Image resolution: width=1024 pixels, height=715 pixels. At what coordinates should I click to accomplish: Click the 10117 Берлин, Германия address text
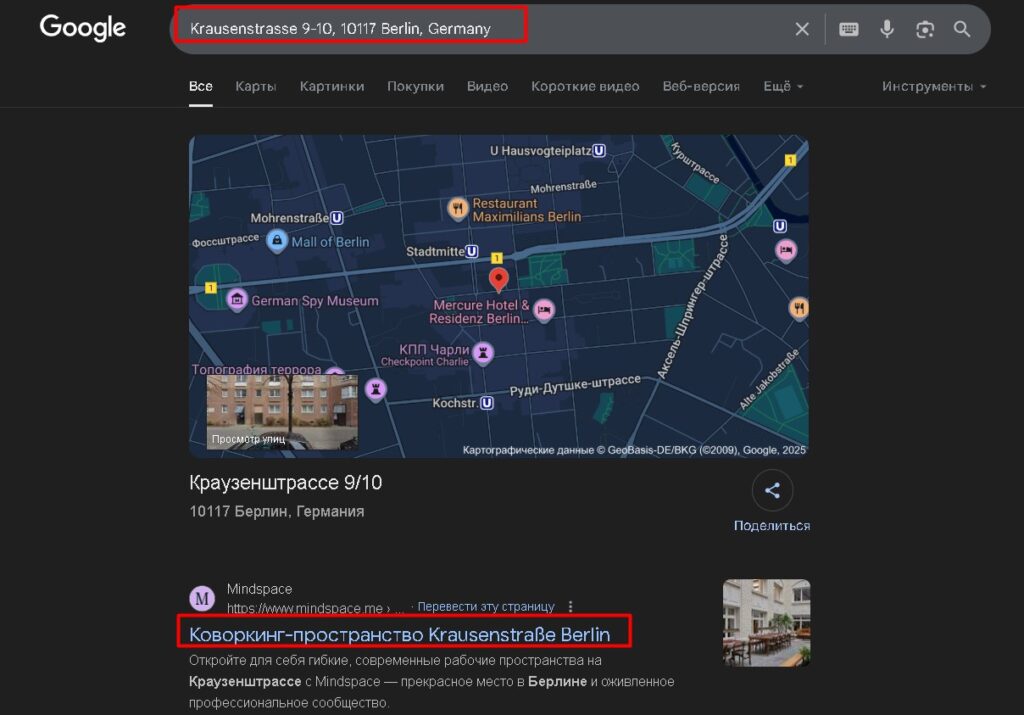(x=277, y=511)
